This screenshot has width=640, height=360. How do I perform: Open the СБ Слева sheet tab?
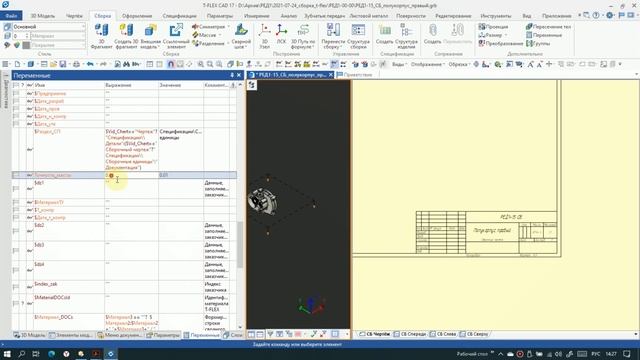(x=443, y=334)
